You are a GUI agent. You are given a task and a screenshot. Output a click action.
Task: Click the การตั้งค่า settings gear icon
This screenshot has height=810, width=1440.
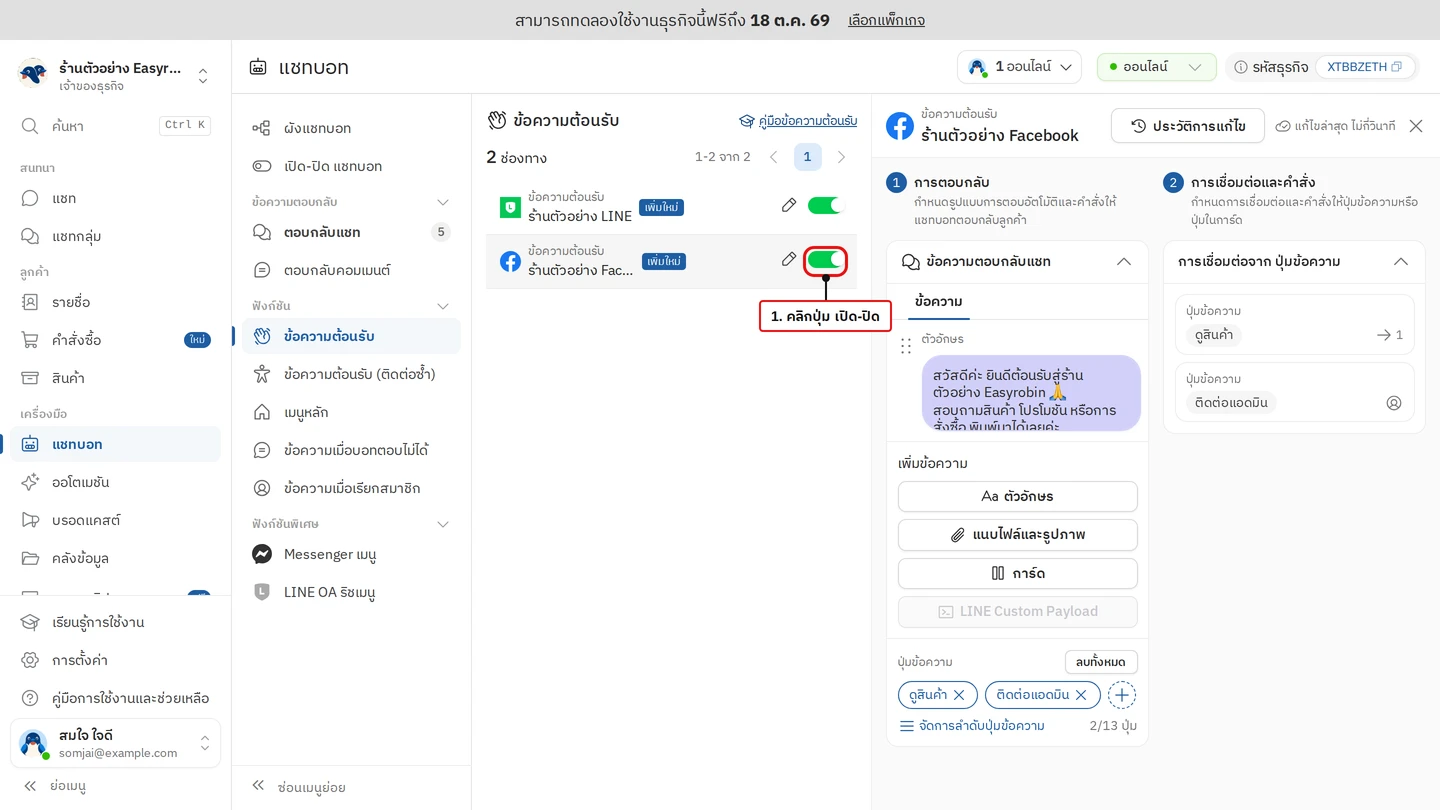pos(31,660)
